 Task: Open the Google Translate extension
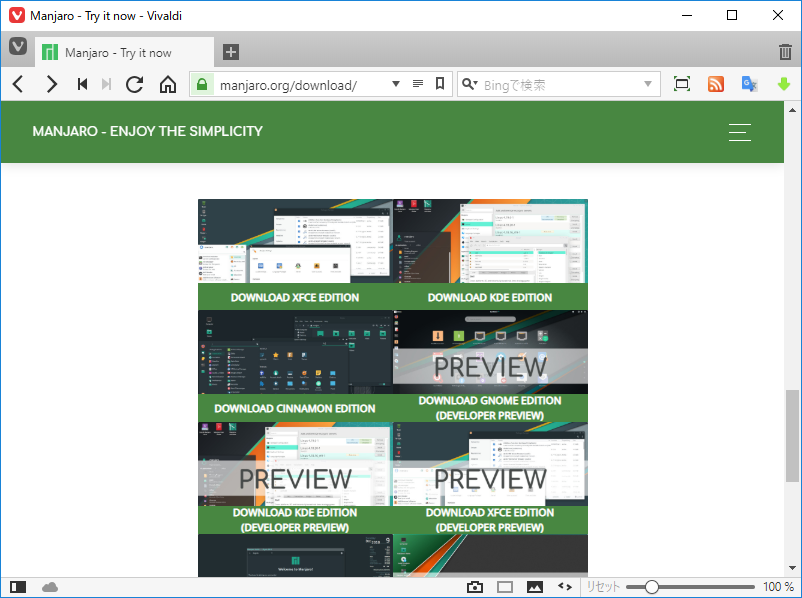pos(749,84)
